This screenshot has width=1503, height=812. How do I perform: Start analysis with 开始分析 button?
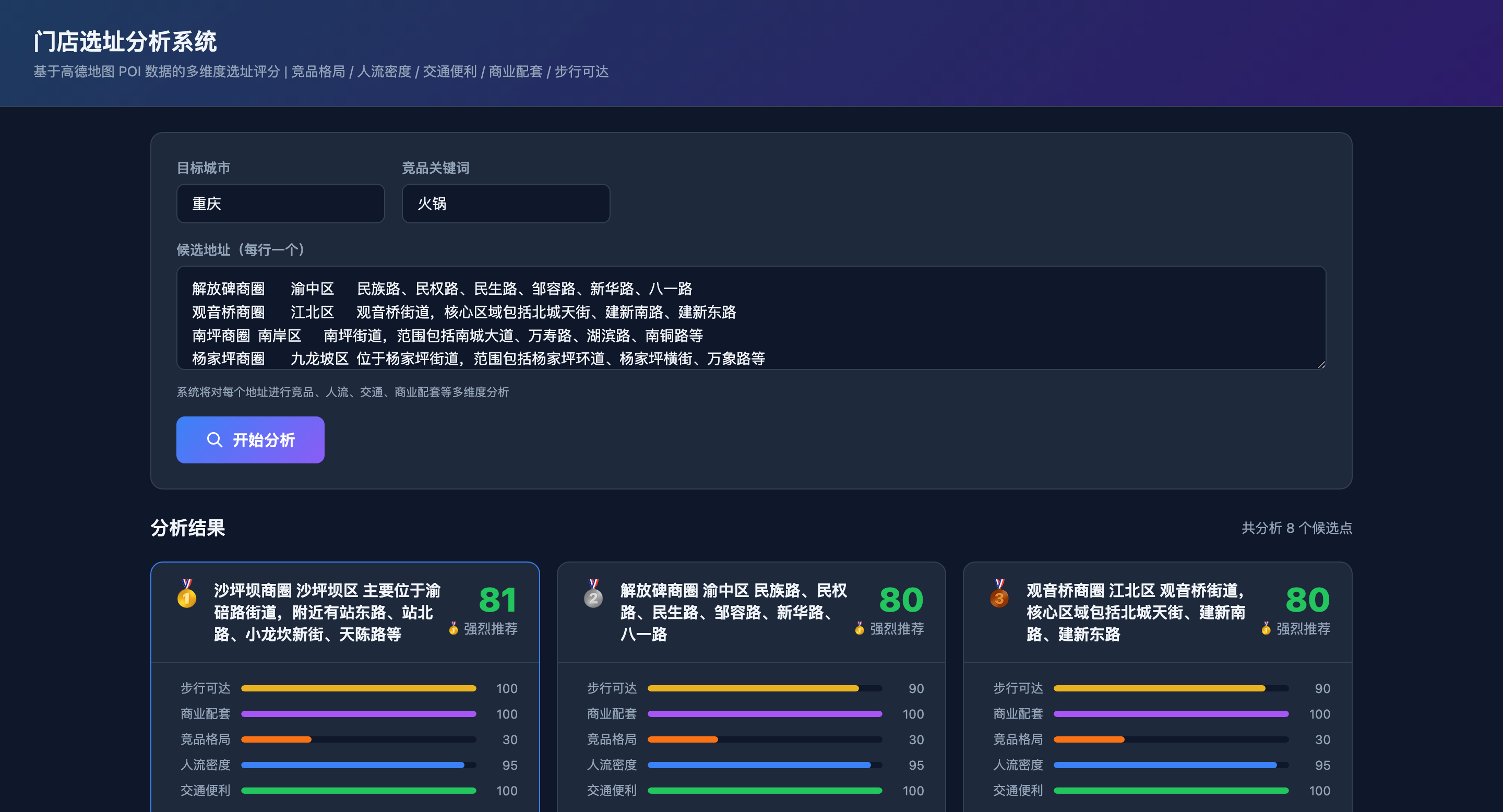250,440
